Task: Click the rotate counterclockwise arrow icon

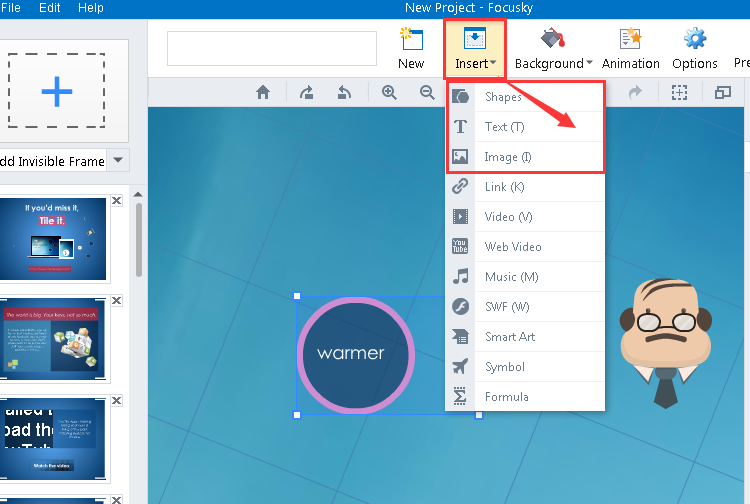Action: [x=344, y=92]
